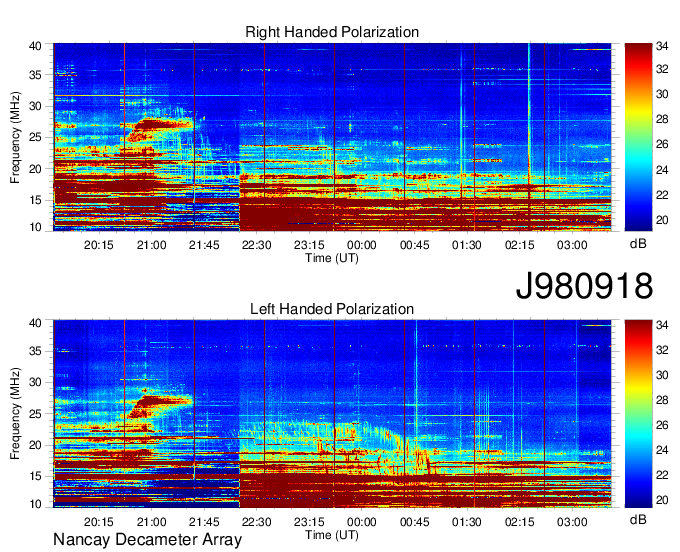Click the 35 MHz tick on the upper frequency axis
The width and height of the screenshot is (680, 552).
(x=36, y=75)
